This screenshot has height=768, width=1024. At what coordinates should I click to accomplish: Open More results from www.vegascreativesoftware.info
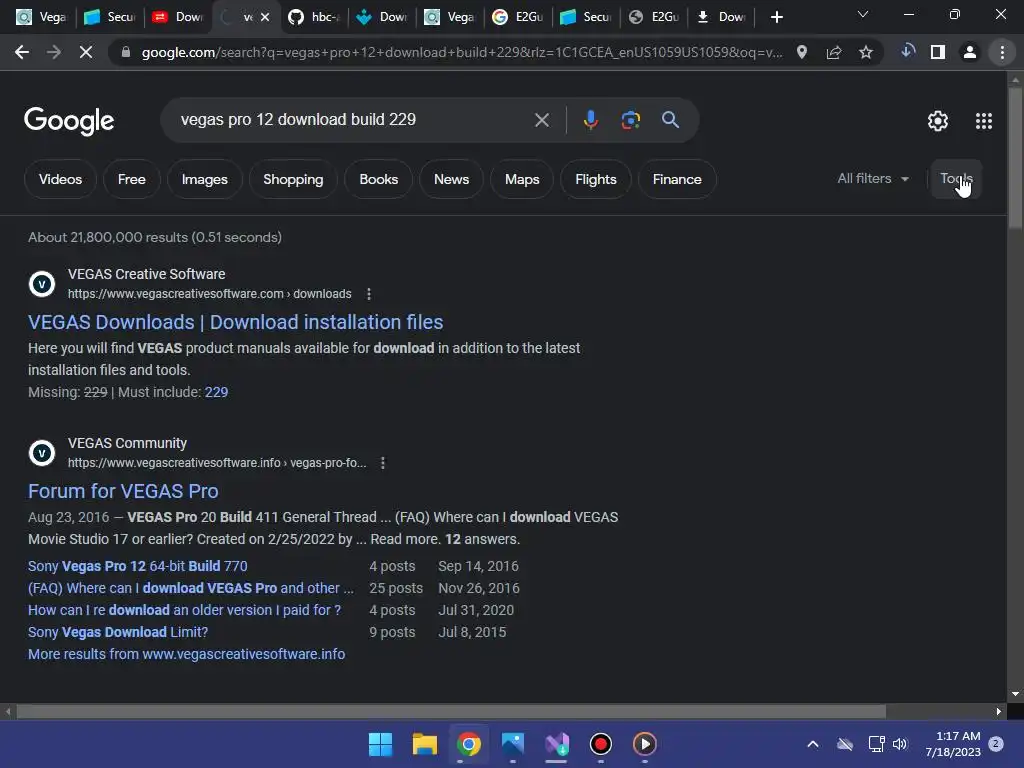pos(186,654)
